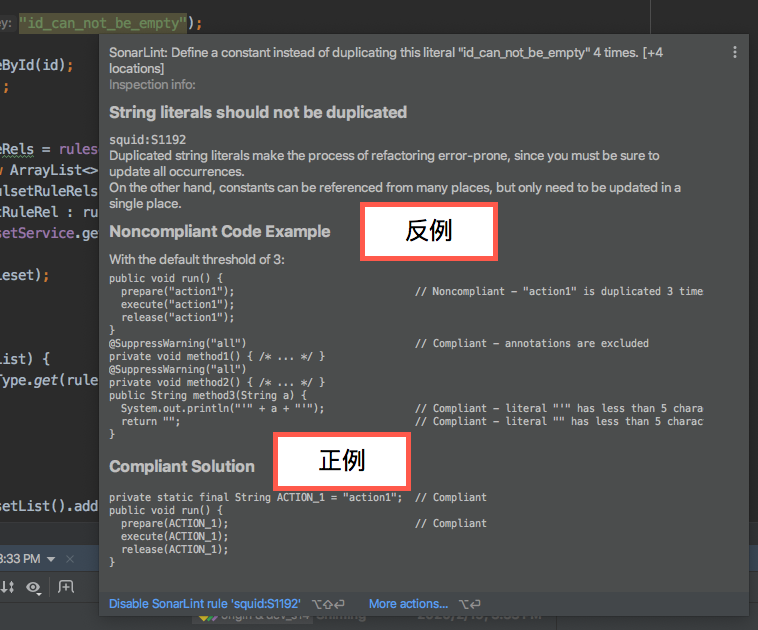The image size is (758, 630).
Task: Click the More actions... link
Action: point(408,604)
